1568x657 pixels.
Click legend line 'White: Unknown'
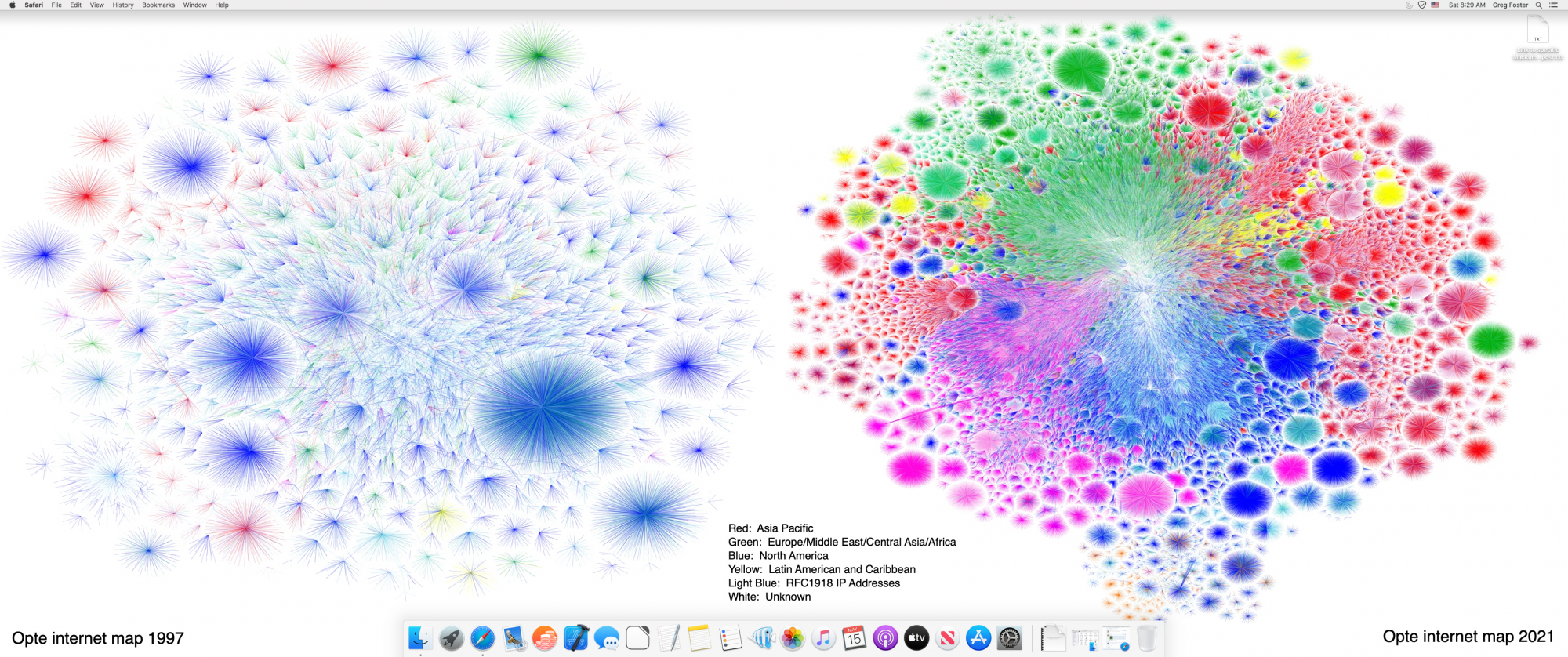click(x=770, y=597)
